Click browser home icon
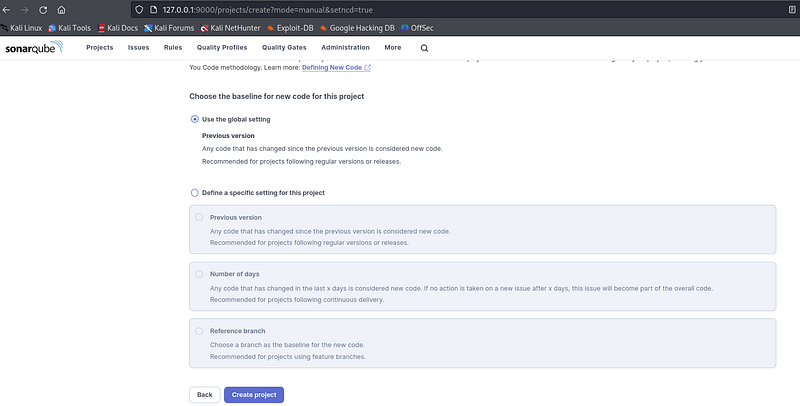Screen dimensions: 800x406 tap(61, 10)
